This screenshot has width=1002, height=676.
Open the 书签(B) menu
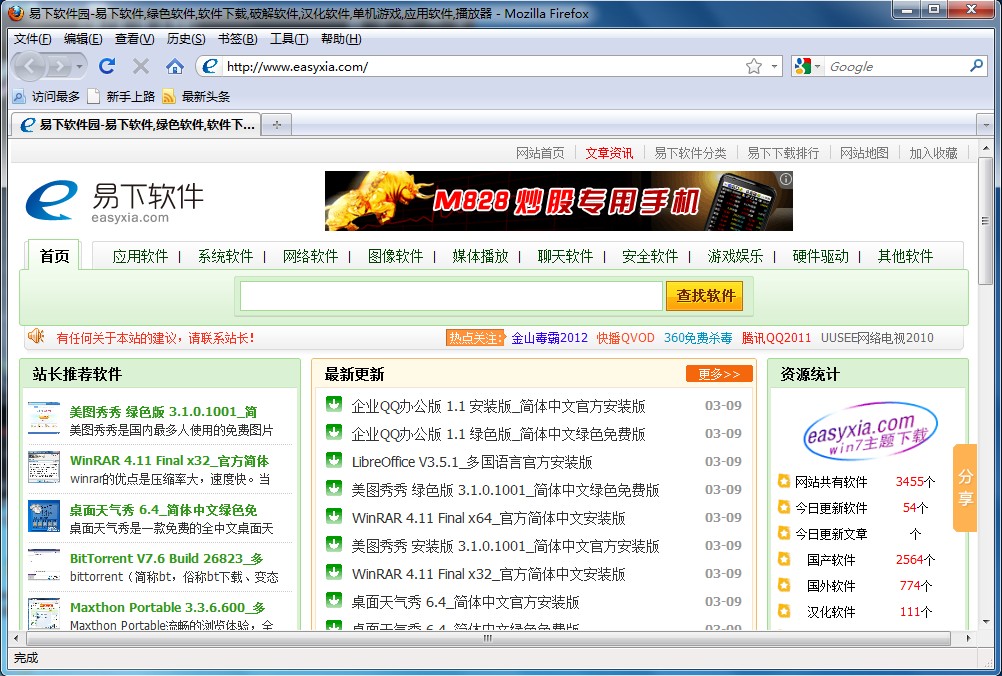[x=237, y=39]
